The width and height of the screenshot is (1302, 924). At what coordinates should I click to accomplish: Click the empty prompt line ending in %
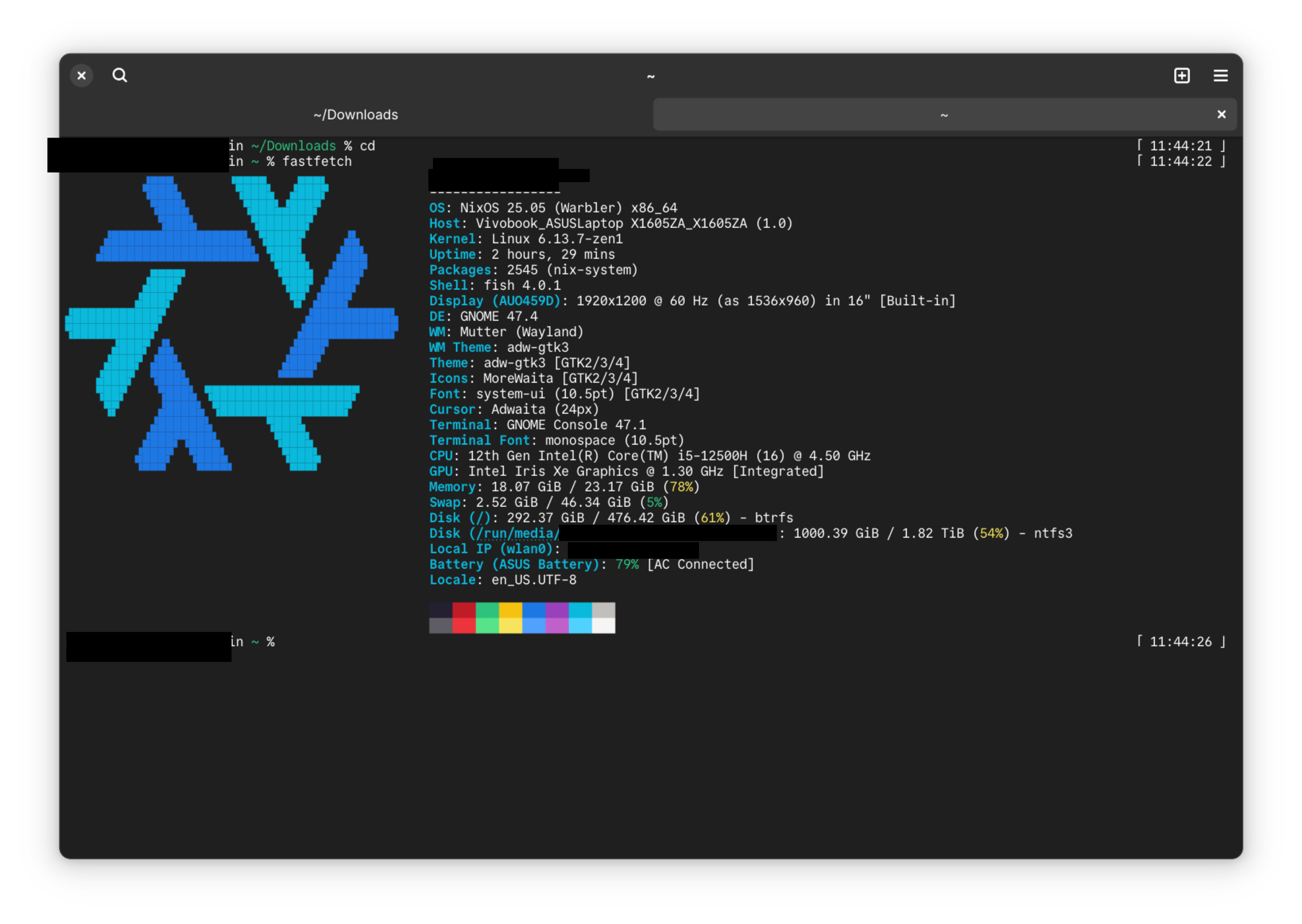pyautogui.click(x=253, y=642)
